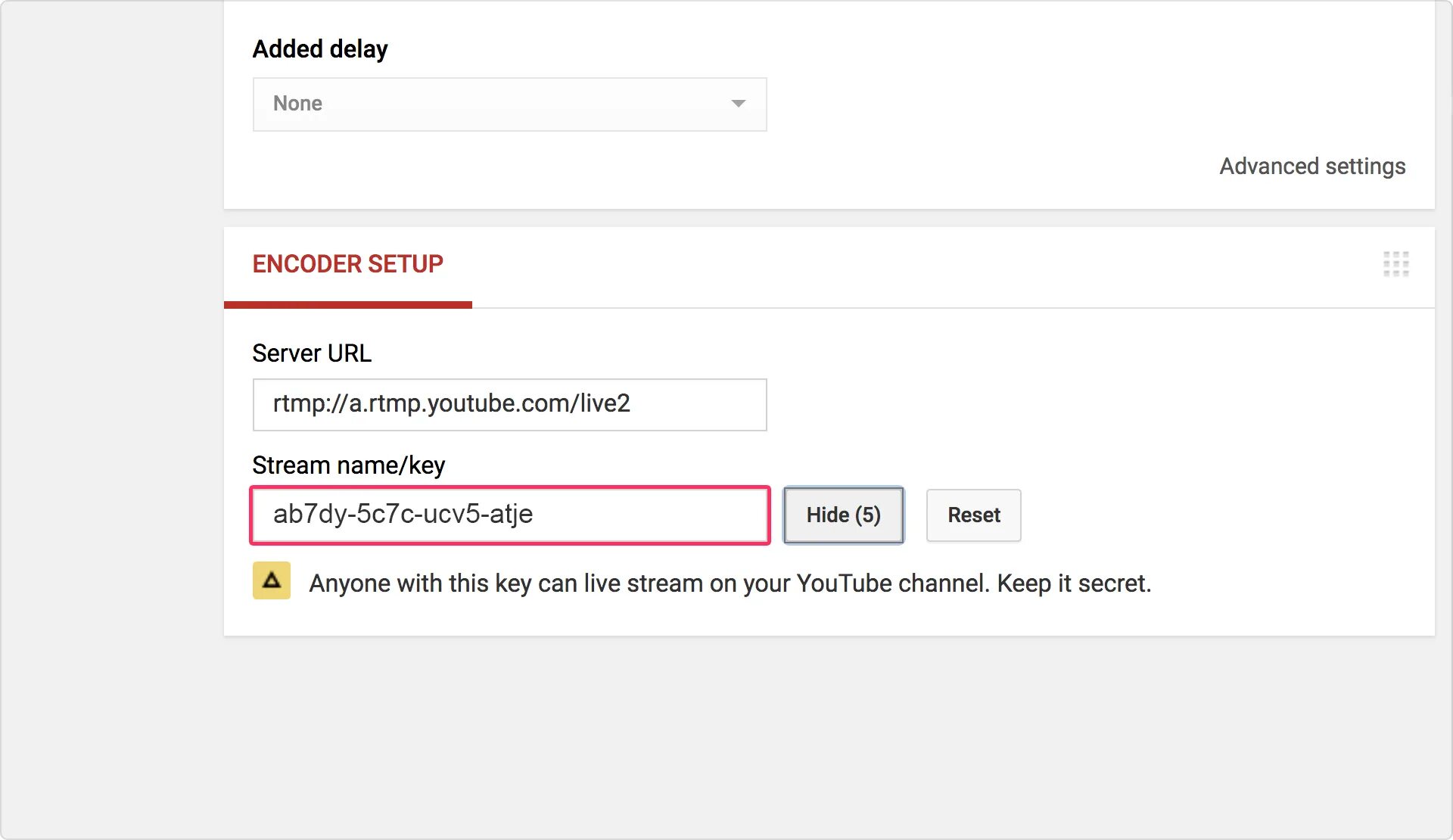This screenshot has width=1453, height=840.
Task: Click the "Stream name/key" label text
Action: (x=348, y=465)
